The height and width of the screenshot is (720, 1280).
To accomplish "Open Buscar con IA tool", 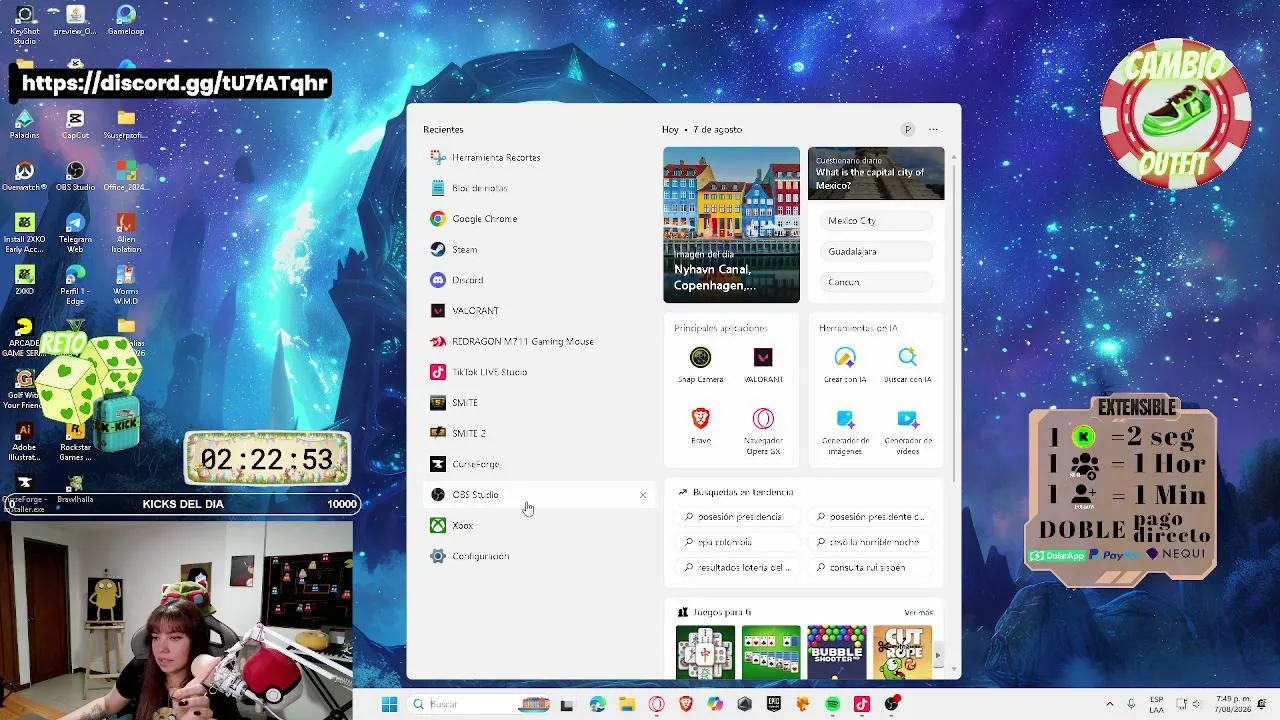I will (x=907, y=365).
